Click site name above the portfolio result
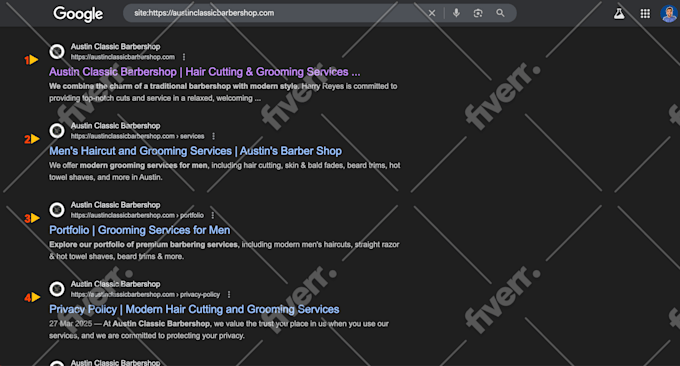680x366 pixels. pos(115,205)
